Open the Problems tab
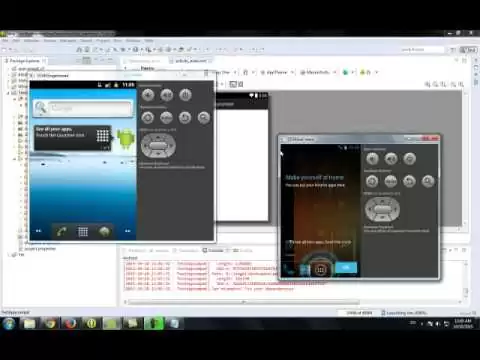The width and height of the screenshot is (480, 360). pyautogui.click(x=135, y=250)
